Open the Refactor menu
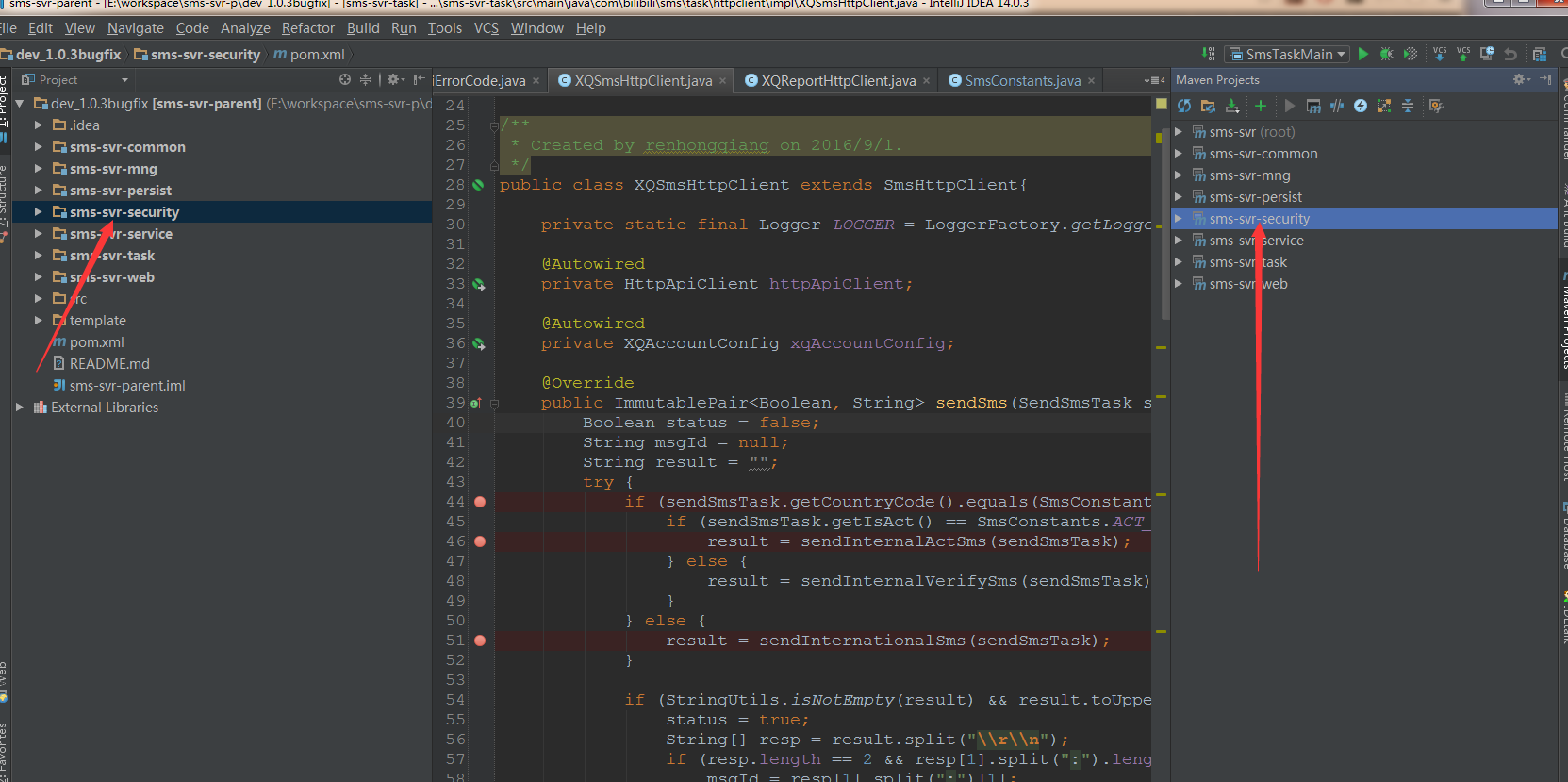This screenshot has height=782, width=1568. pos(307,28)
